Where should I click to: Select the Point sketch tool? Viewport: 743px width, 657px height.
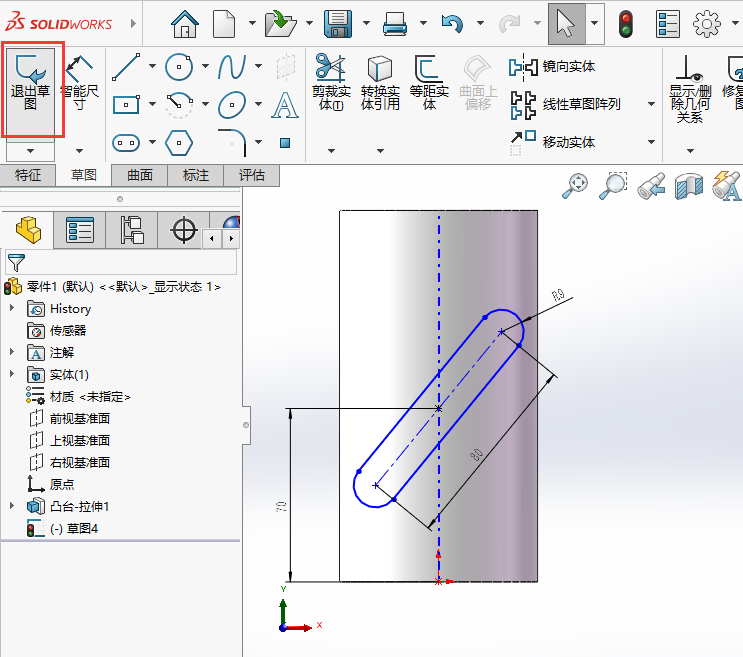click(285, 143)
